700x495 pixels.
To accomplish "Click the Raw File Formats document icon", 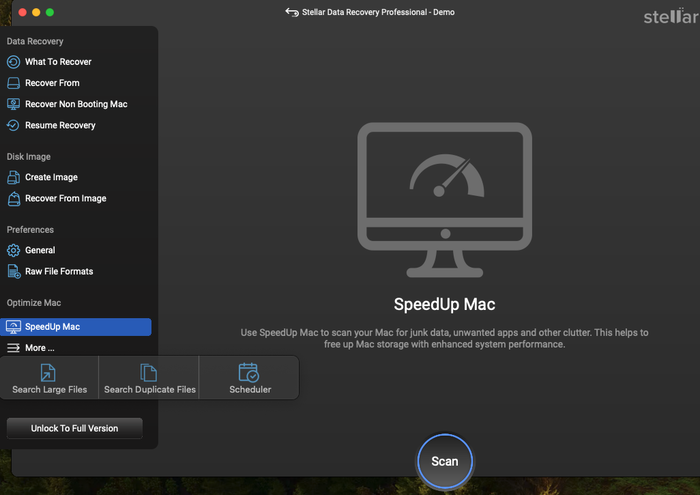I will (14, 271).
